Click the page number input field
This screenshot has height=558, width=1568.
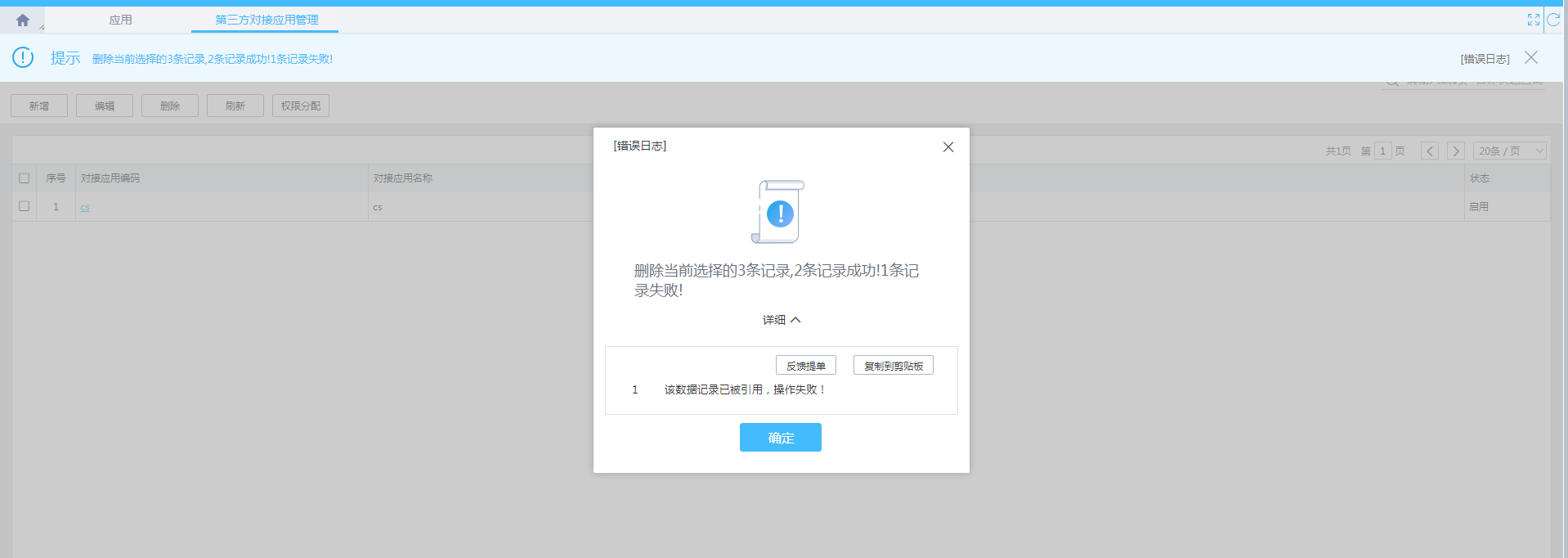pyautogui.click(x=1382, y=151)
